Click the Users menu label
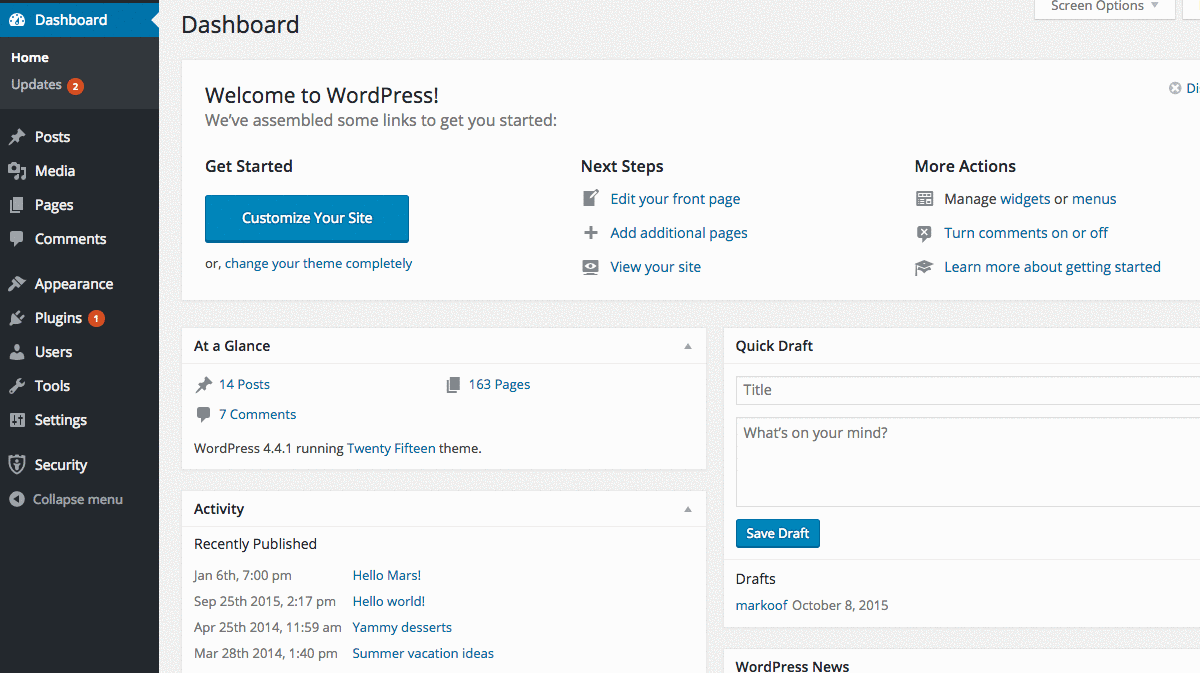The width and height of the screenshot is (1200, 673). 53,352
